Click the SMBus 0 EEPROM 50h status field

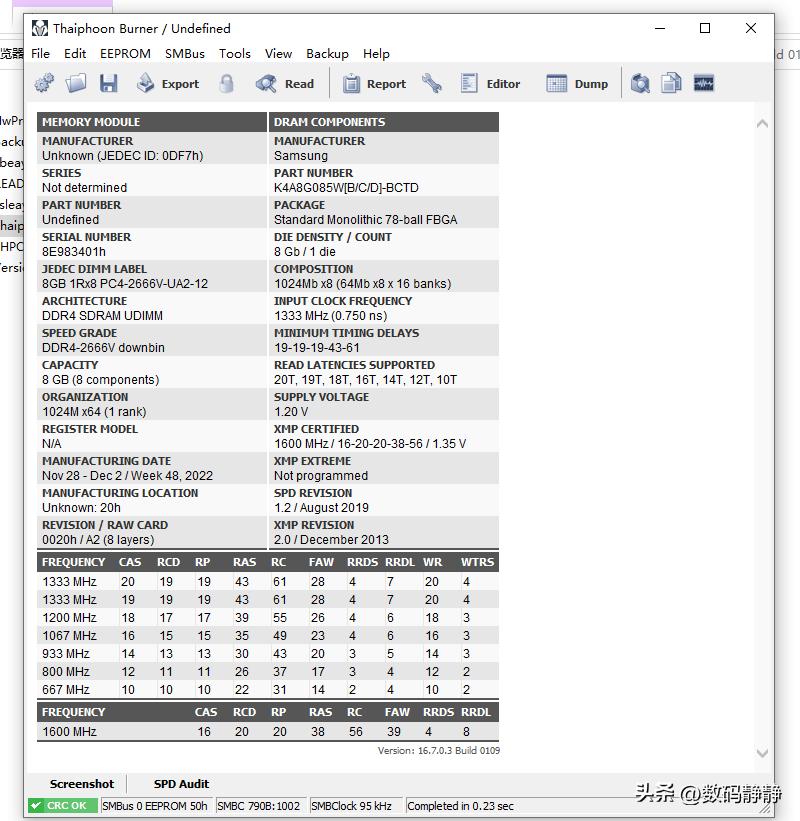[x=155, y=806]
